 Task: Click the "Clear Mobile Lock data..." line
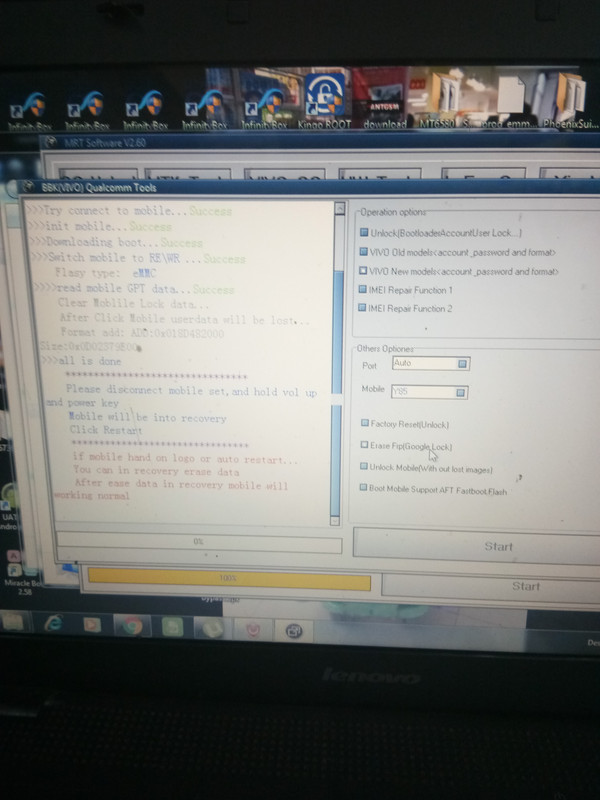(x=133, y=304)
